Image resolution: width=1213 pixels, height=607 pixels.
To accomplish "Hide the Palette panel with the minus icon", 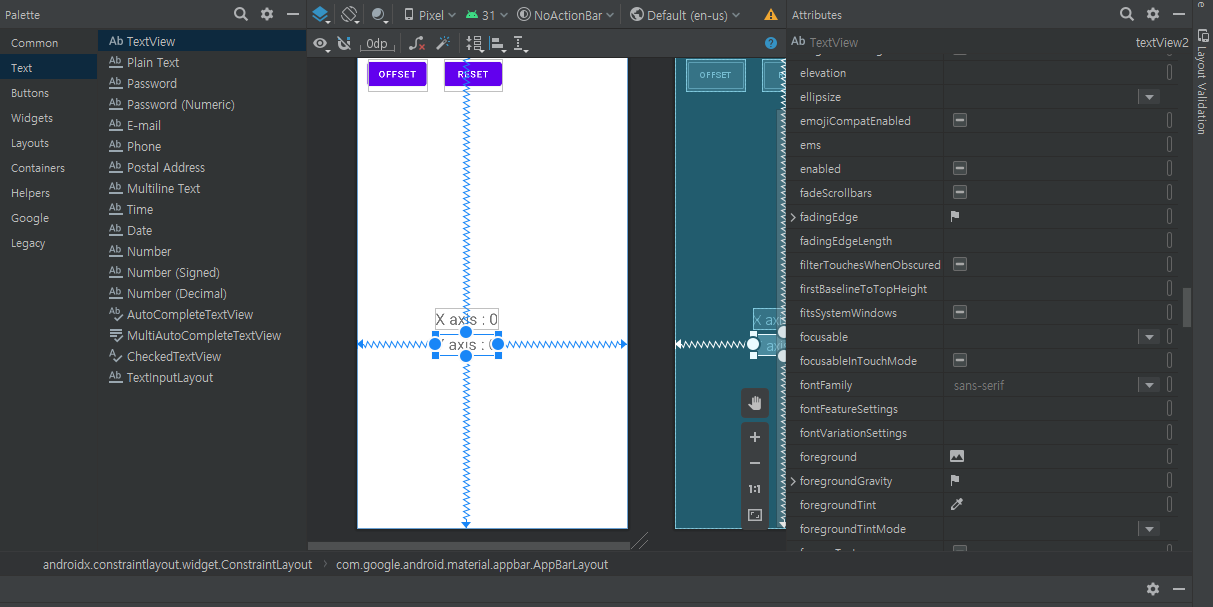I will tap(293, 14).
